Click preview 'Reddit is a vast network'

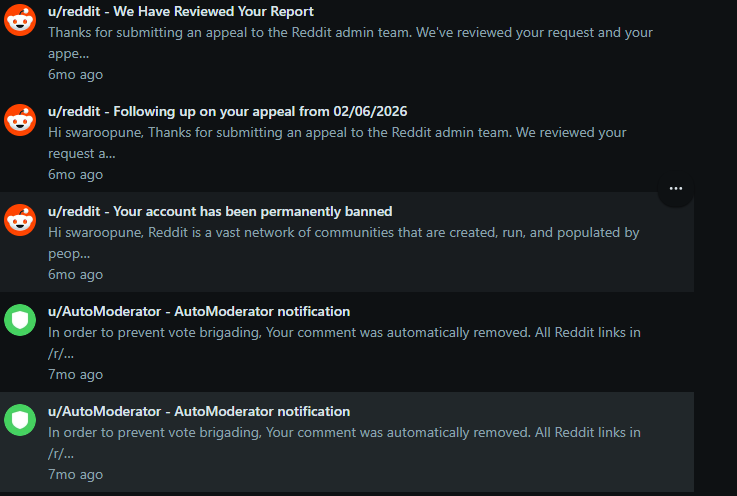tap(344, 243)
